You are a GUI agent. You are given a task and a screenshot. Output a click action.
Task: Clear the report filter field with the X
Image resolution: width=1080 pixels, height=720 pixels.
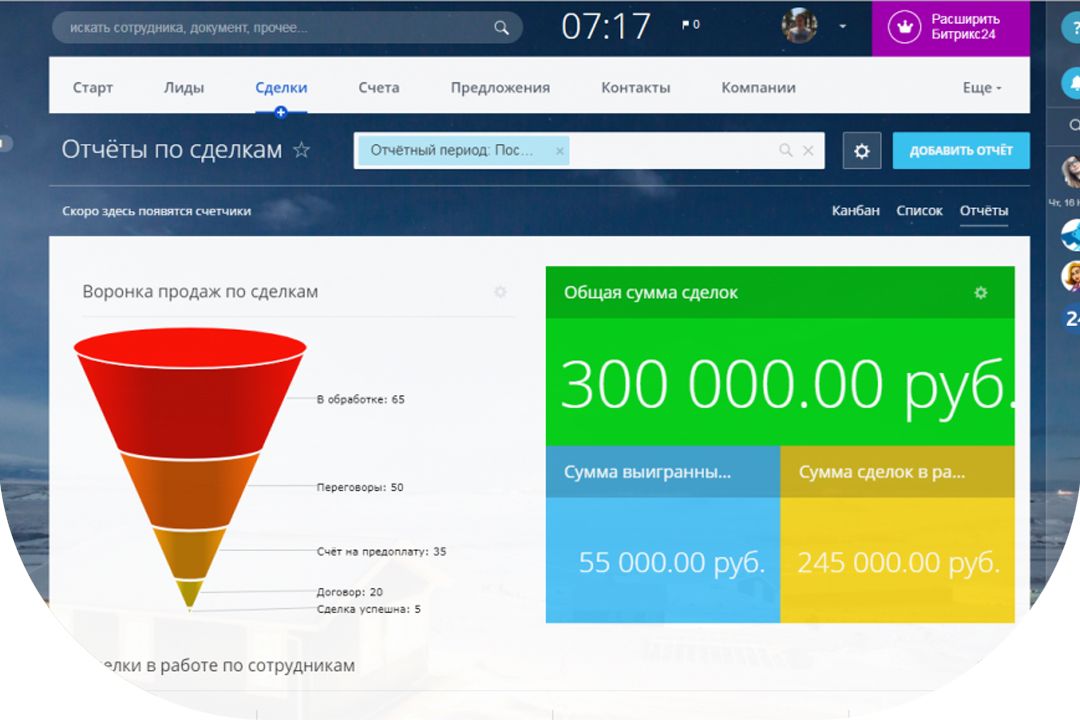(808, 151)
